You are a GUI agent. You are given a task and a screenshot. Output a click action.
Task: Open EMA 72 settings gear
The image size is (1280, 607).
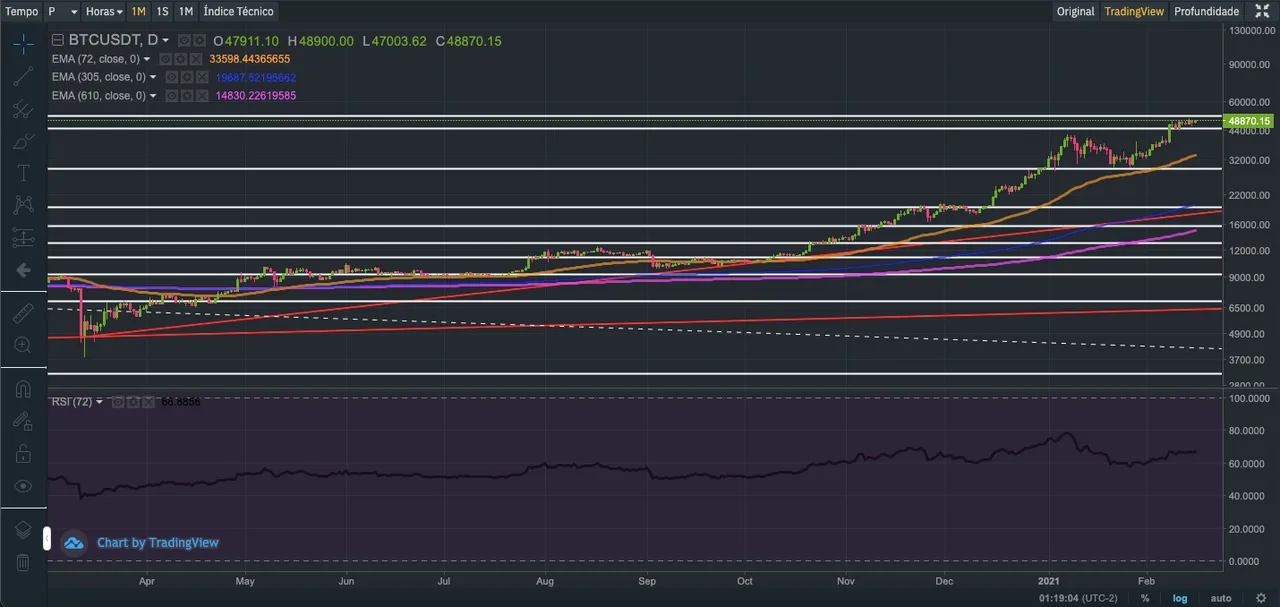[x=180, y=59]
